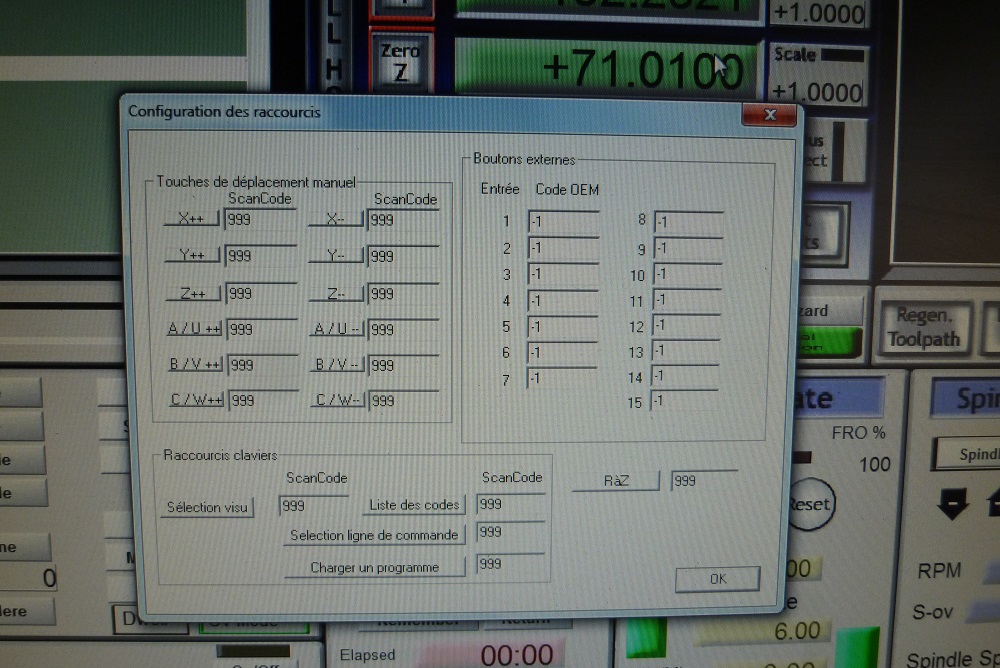The height and width of the screenshot is (668, 1000).
Task: Click the Y-- jog key button
Action: coord(336,256)
